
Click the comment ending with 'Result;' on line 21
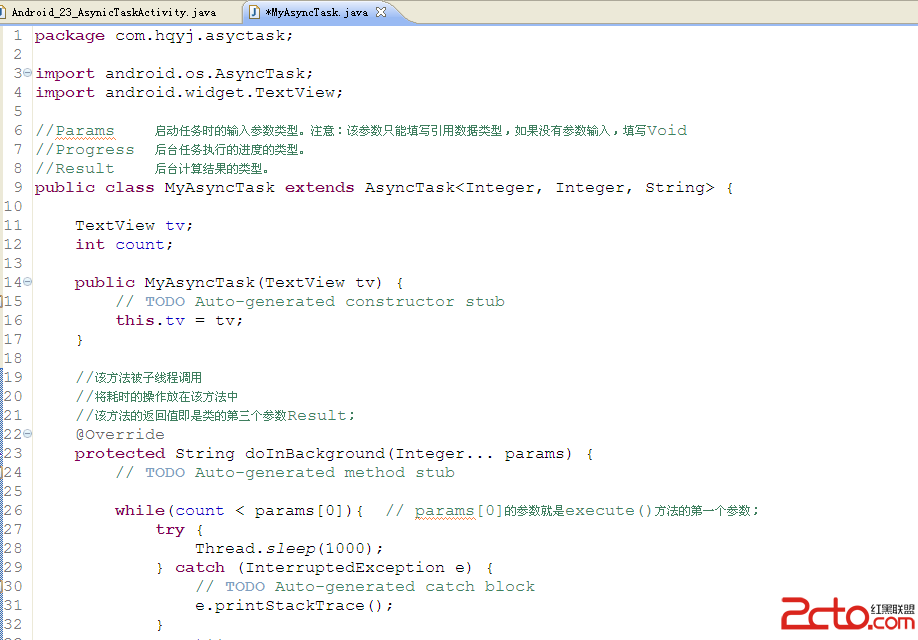215,416
